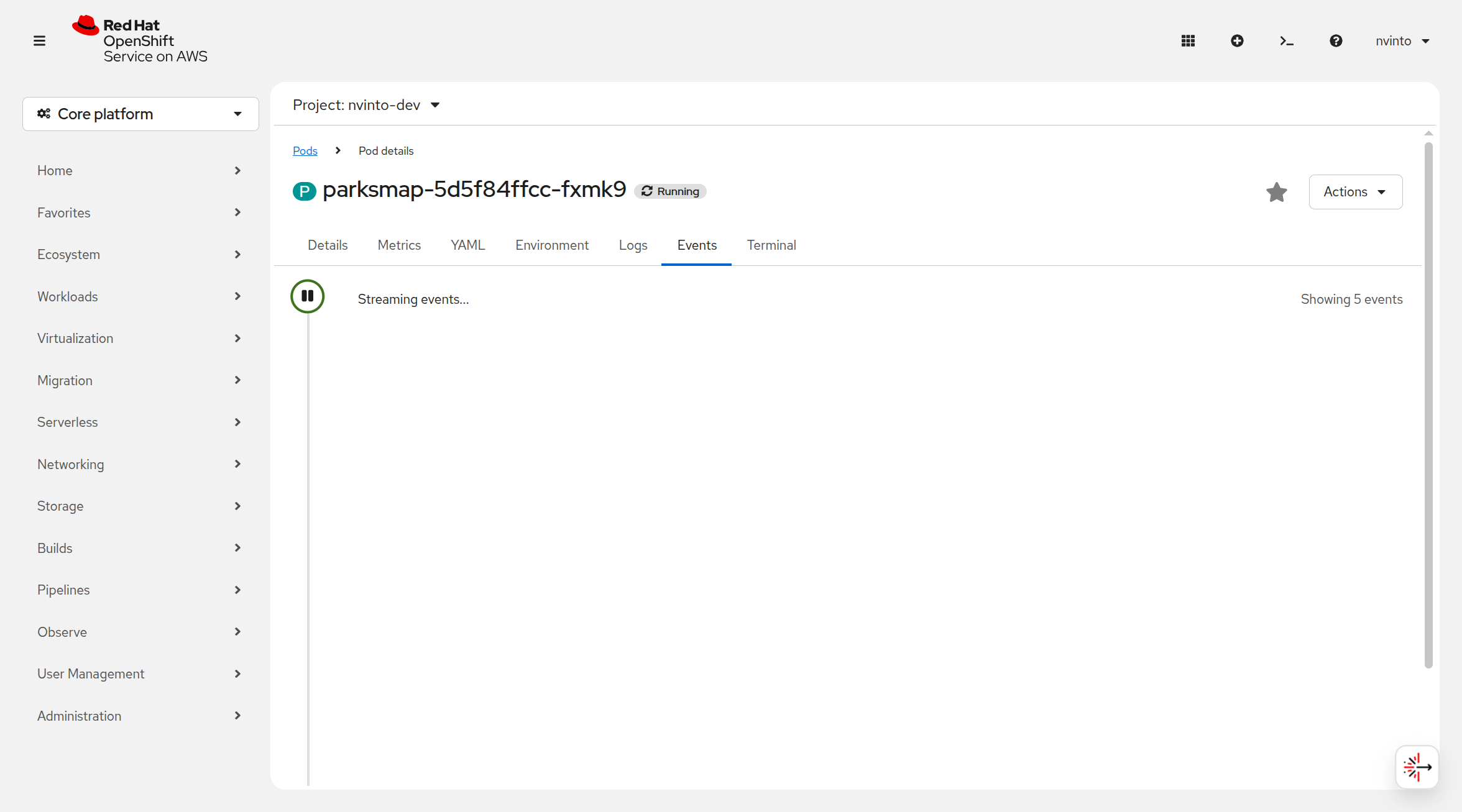Toggle the hamburger navigation menu

[39, 41]
